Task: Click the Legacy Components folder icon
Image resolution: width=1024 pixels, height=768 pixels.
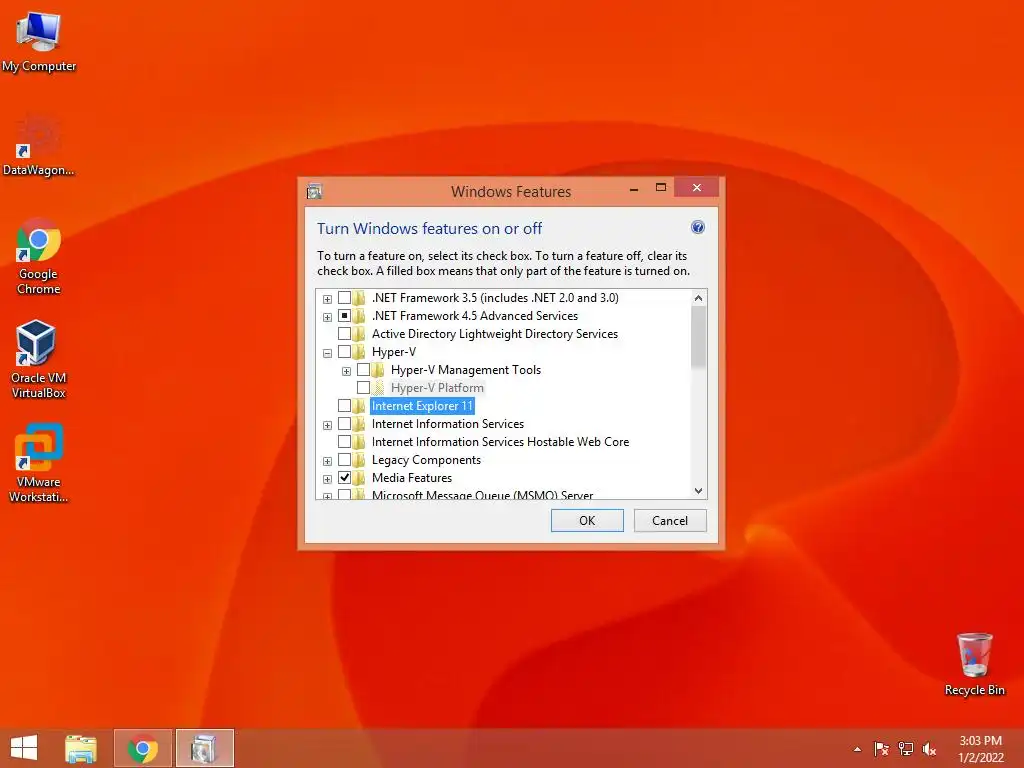Action: click(x=359, y=460)
